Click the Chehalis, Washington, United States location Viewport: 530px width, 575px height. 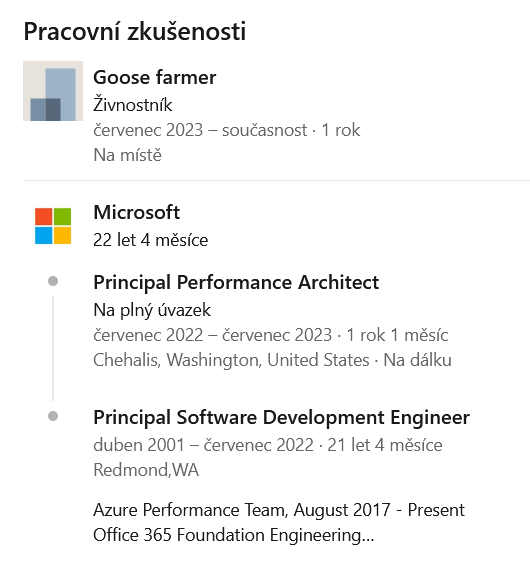pos(231,360)
